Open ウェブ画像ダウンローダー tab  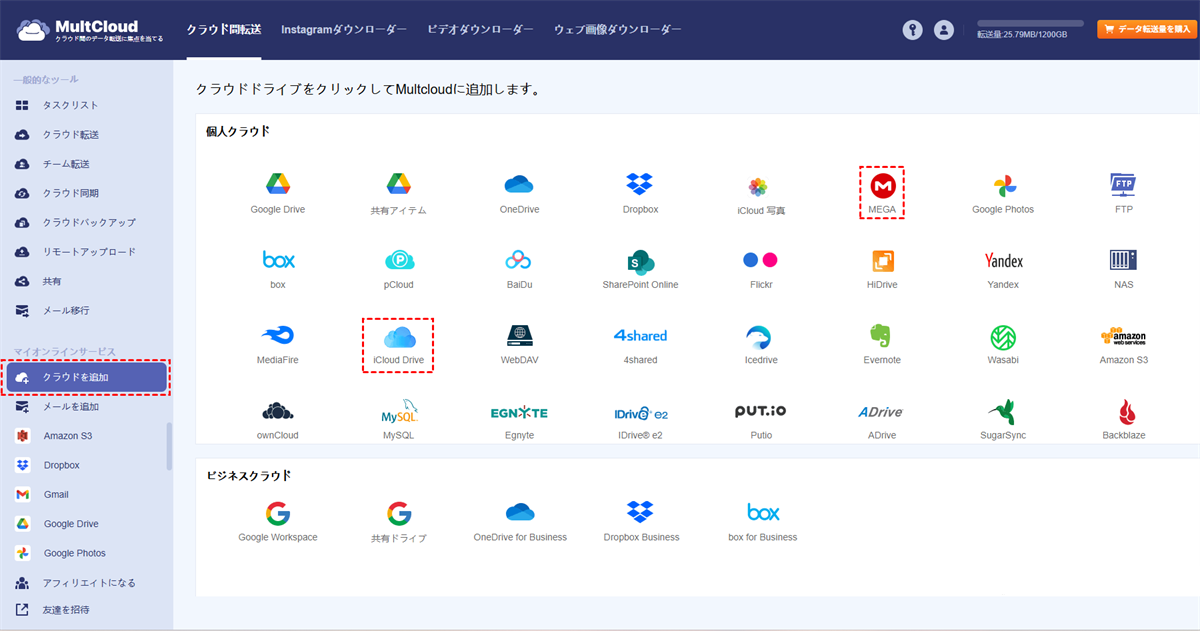(617, 30)
